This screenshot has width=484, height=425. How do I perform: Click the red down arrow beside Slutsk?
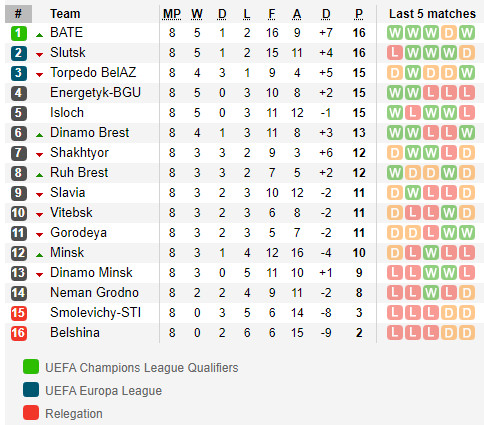(x=39, y=55)
